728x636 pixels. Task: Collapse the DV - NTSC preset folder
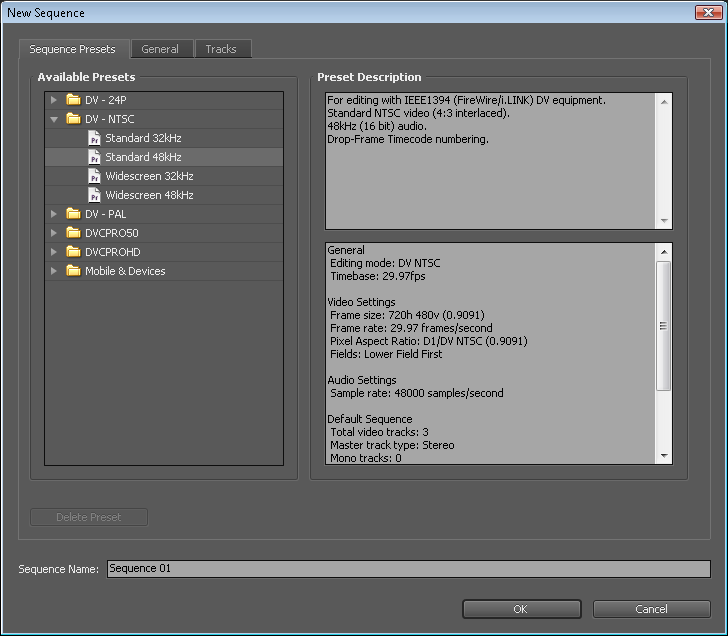pos(54,119)
